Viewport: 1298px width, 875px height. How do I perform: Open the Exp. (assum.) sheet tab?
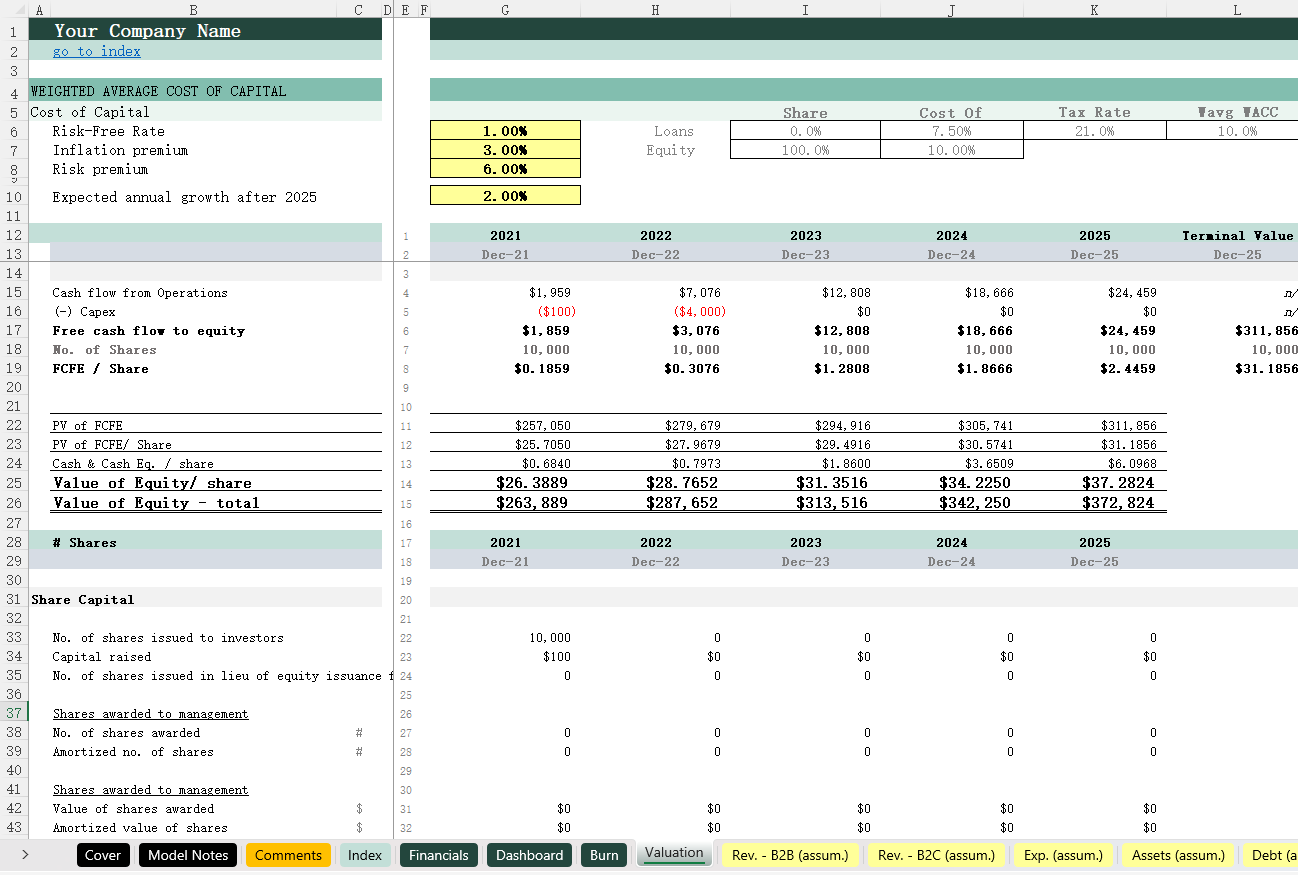1063,855
